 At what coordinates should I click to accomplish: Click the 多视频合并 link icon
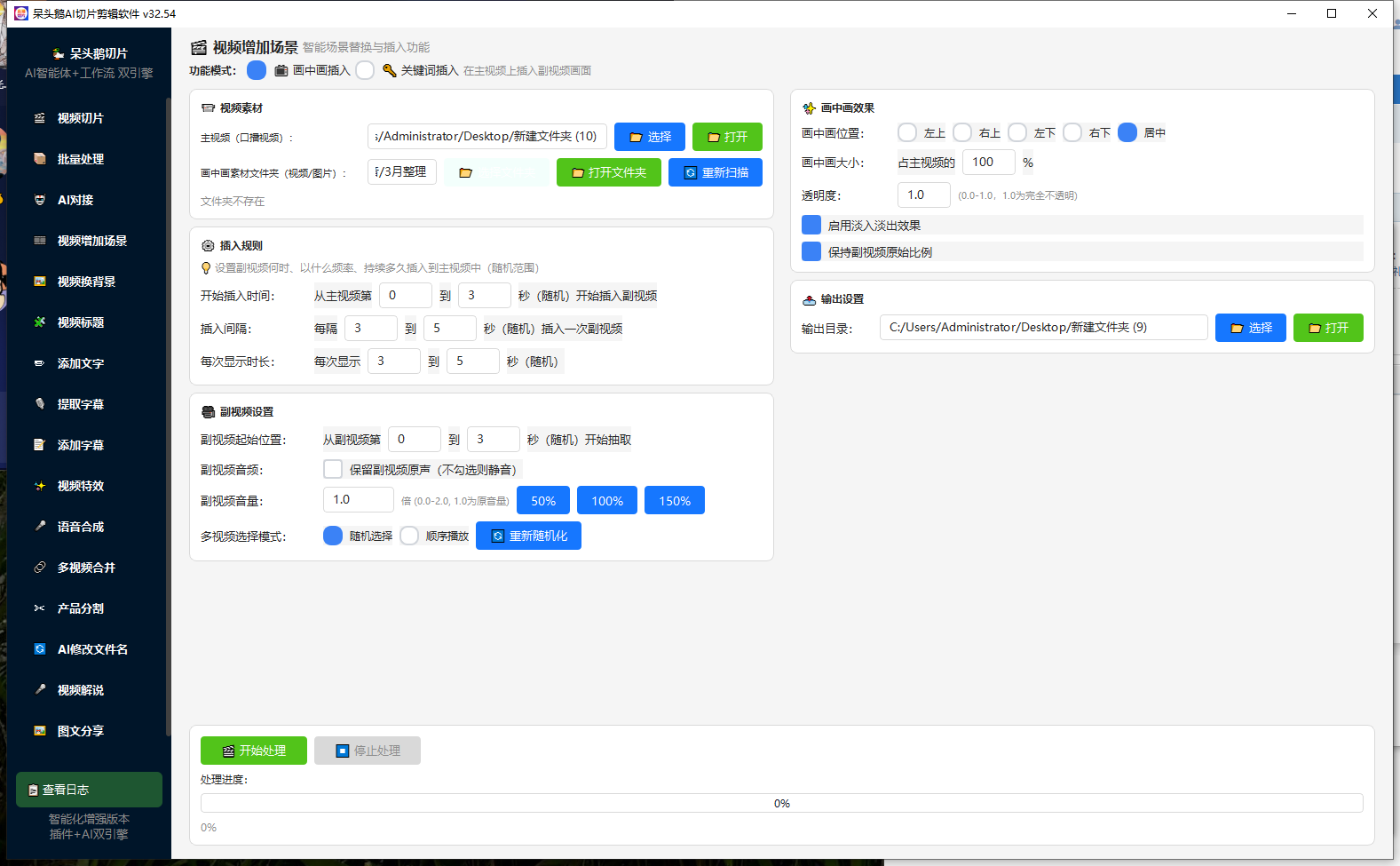(x=39, y=568)
